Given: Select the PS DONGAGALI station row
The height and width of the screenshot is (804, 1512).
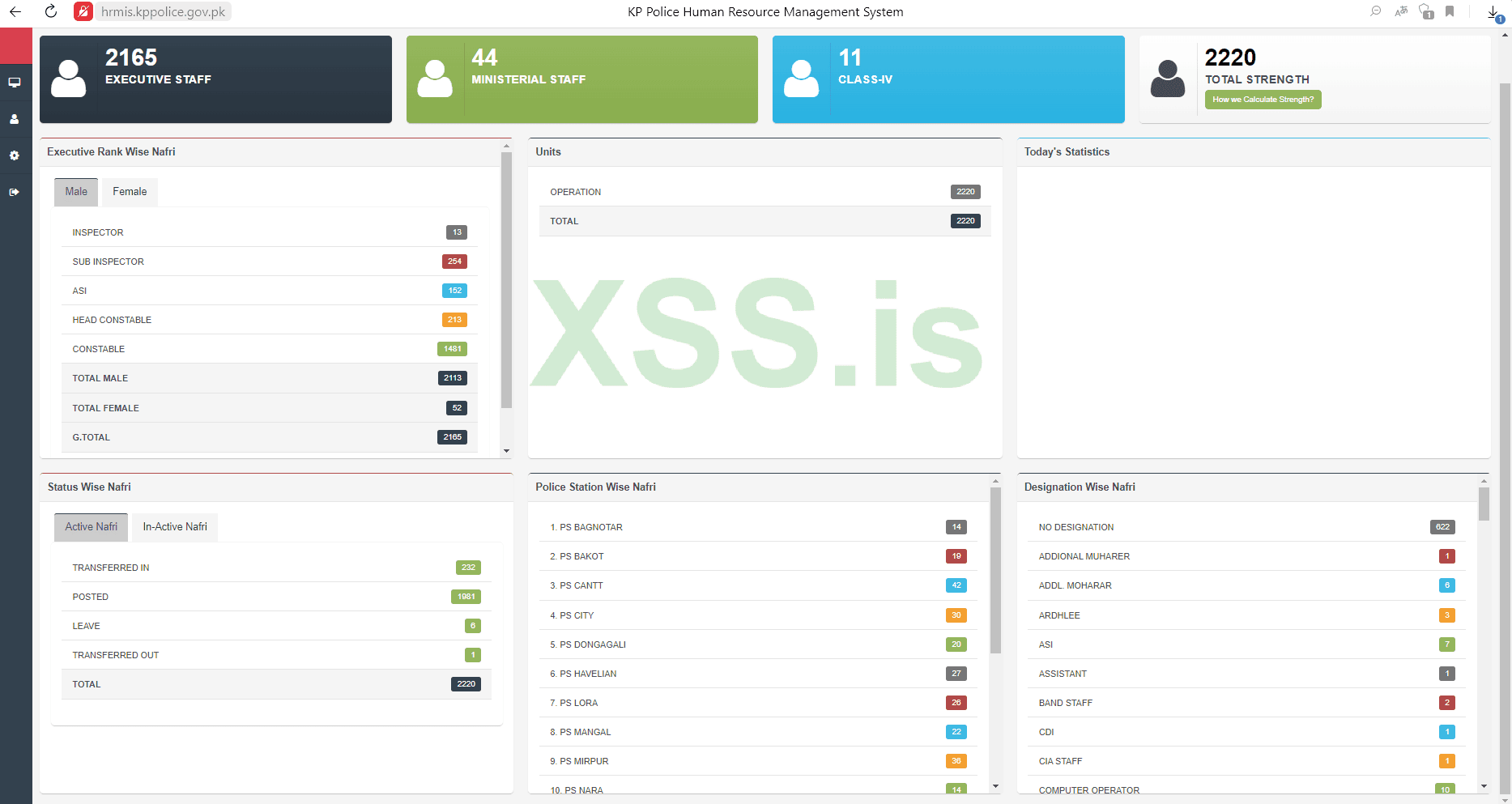Looking at the screenshot, I should point(758,644).
